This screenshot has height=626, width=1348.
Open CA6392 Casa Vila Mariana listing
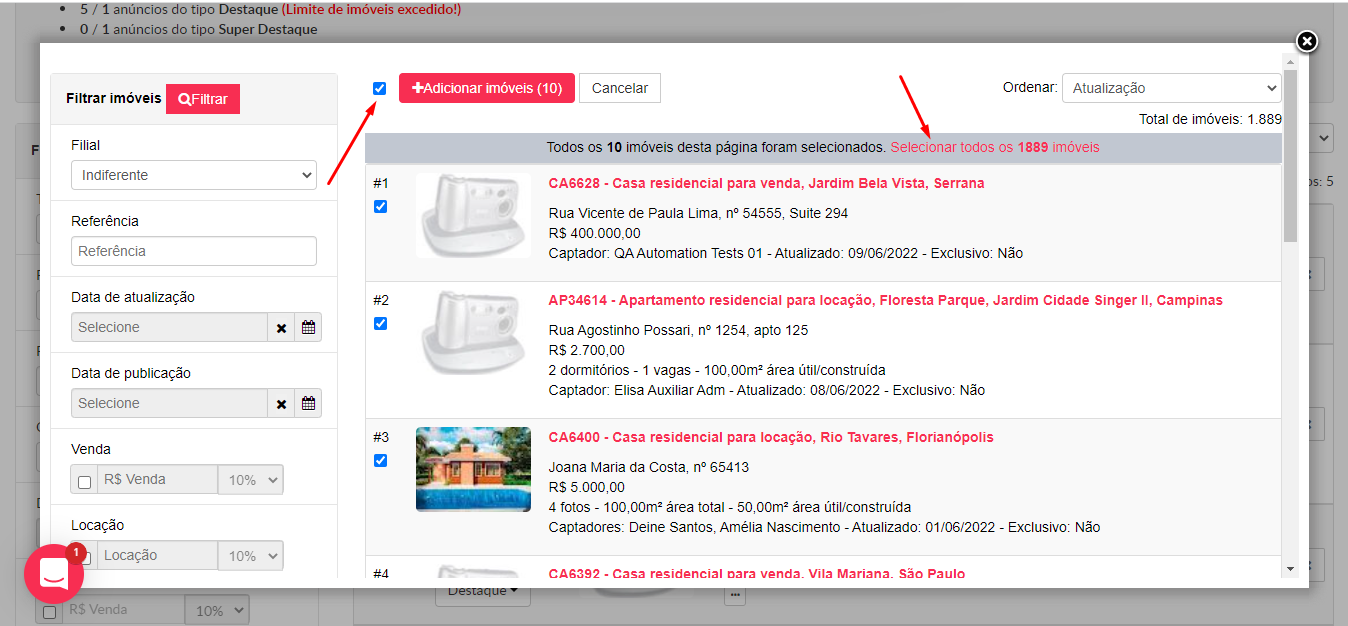click(757, 574)
